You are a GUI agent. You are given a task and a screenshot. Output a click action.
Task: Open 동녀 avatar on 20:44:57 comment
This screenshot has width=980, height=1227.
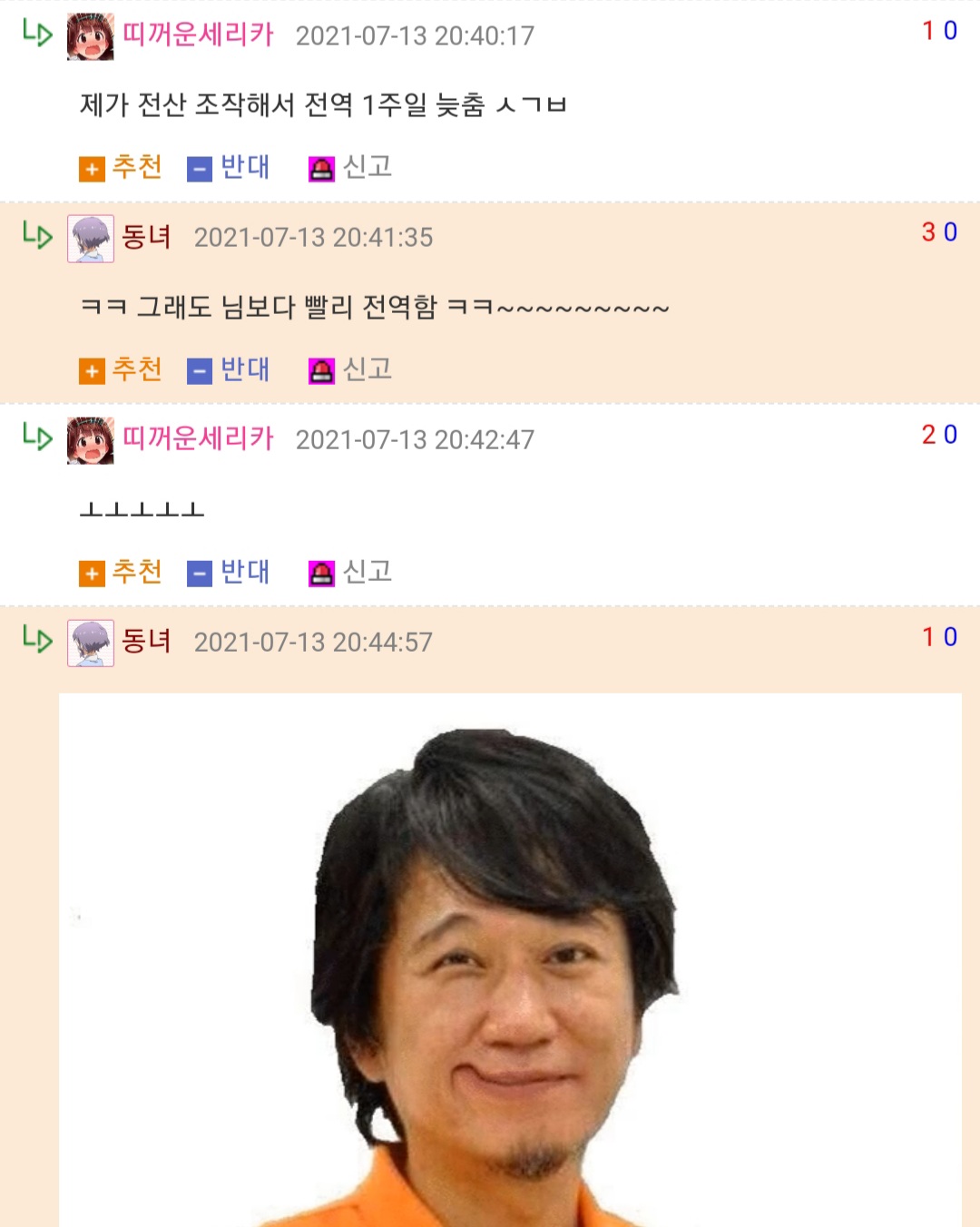(91, 643)
